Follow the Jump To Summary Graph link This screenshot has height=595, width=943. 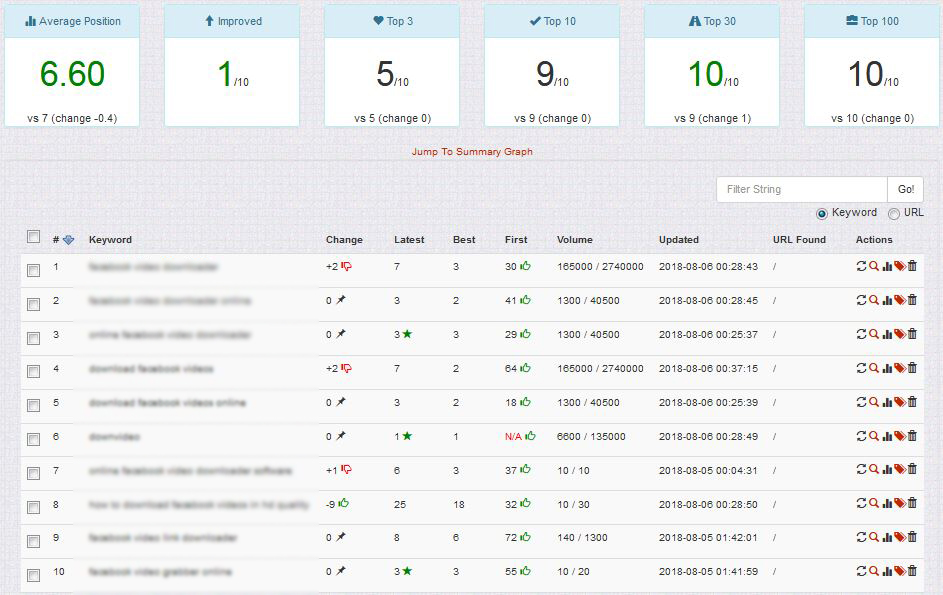472,152
